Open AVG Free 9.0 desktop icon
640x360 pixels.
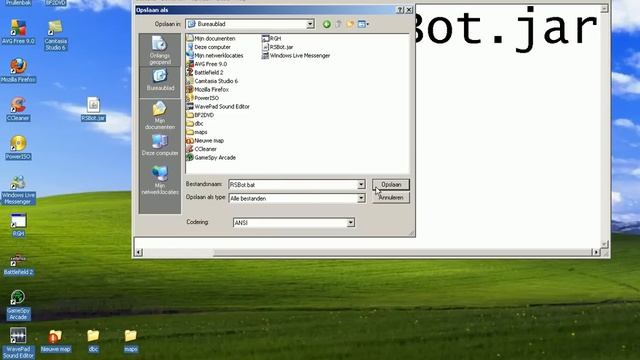18,32
